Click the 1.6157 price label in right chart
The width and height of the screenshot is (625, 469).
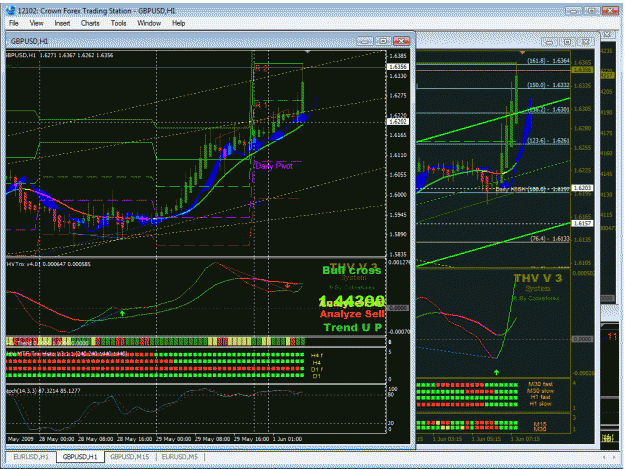coord(582,223)
